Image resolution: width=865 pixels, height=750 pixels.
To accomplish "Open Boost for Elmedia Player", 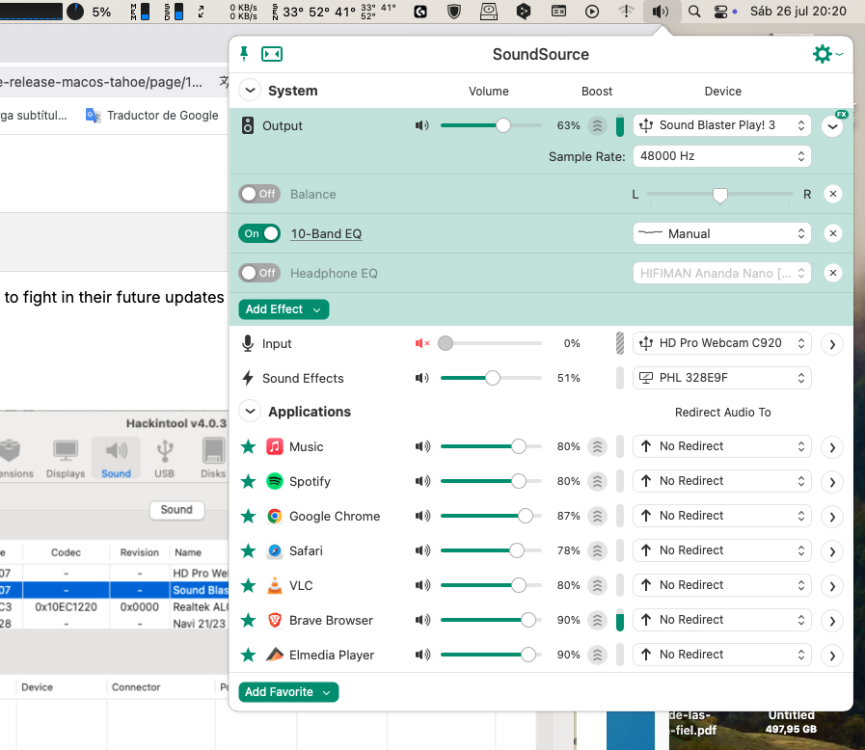I will pos(597,655).
